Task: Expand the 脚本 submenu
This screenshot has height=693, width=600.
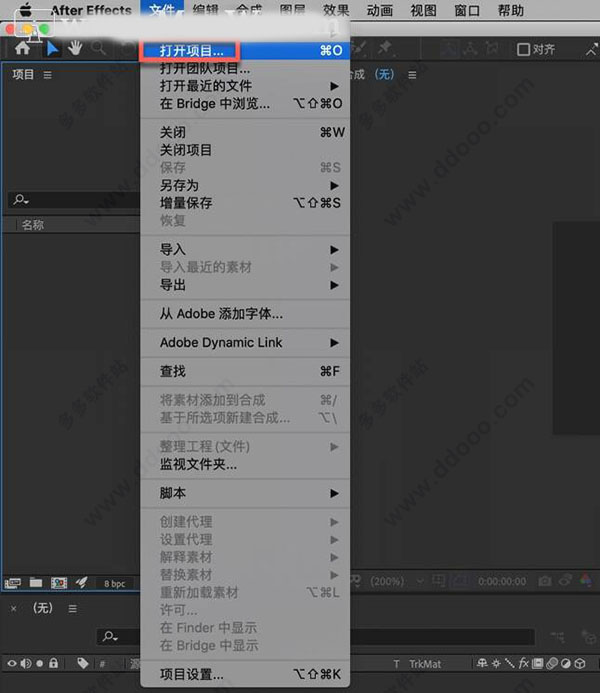Action: click(x=245, y=493)
